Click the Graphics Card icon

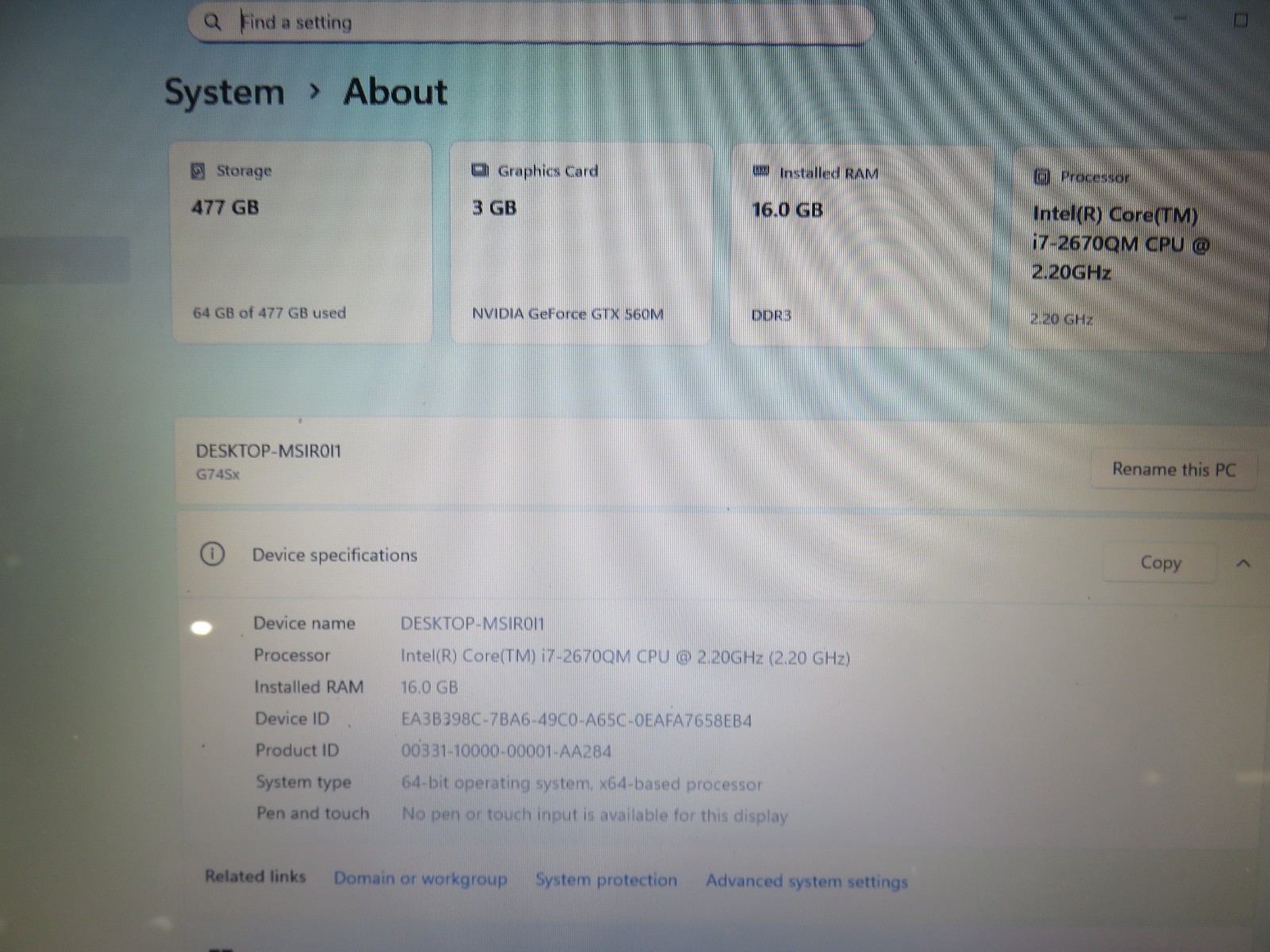[480, 171]
